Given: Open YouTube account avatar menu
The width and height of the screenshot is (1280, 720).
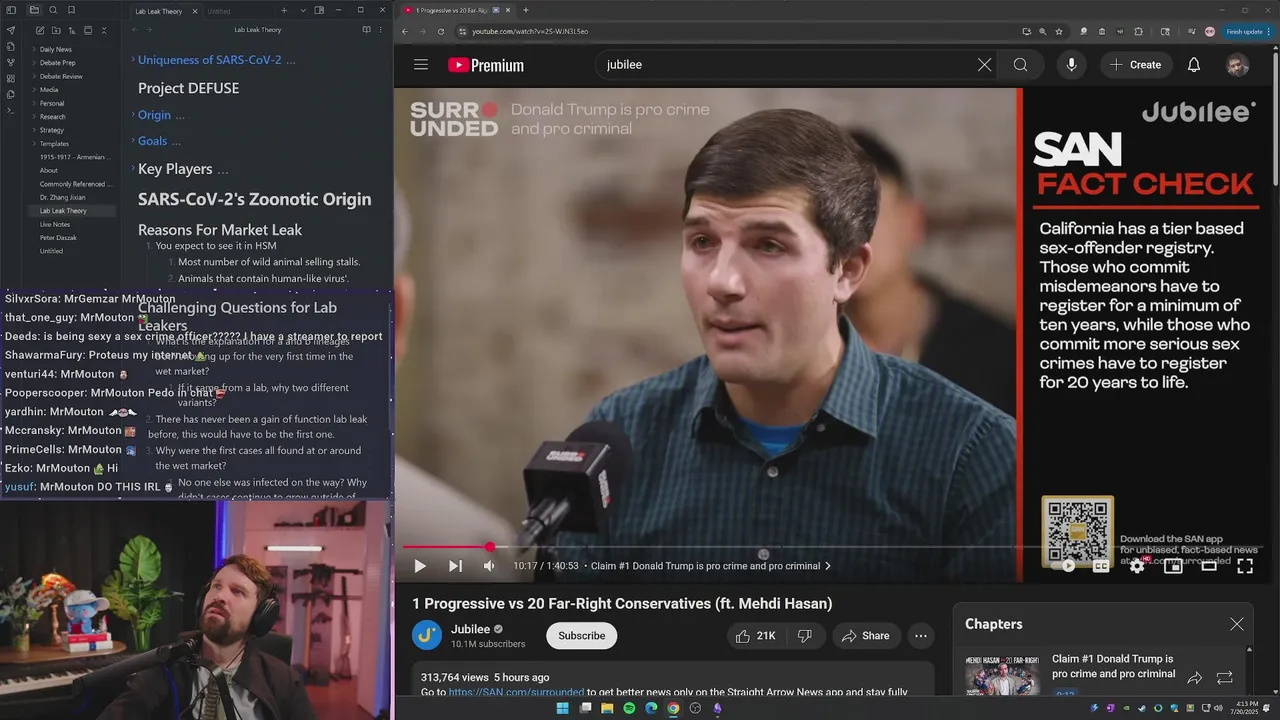Looking at the screenshot, I should pos(1238,65).
